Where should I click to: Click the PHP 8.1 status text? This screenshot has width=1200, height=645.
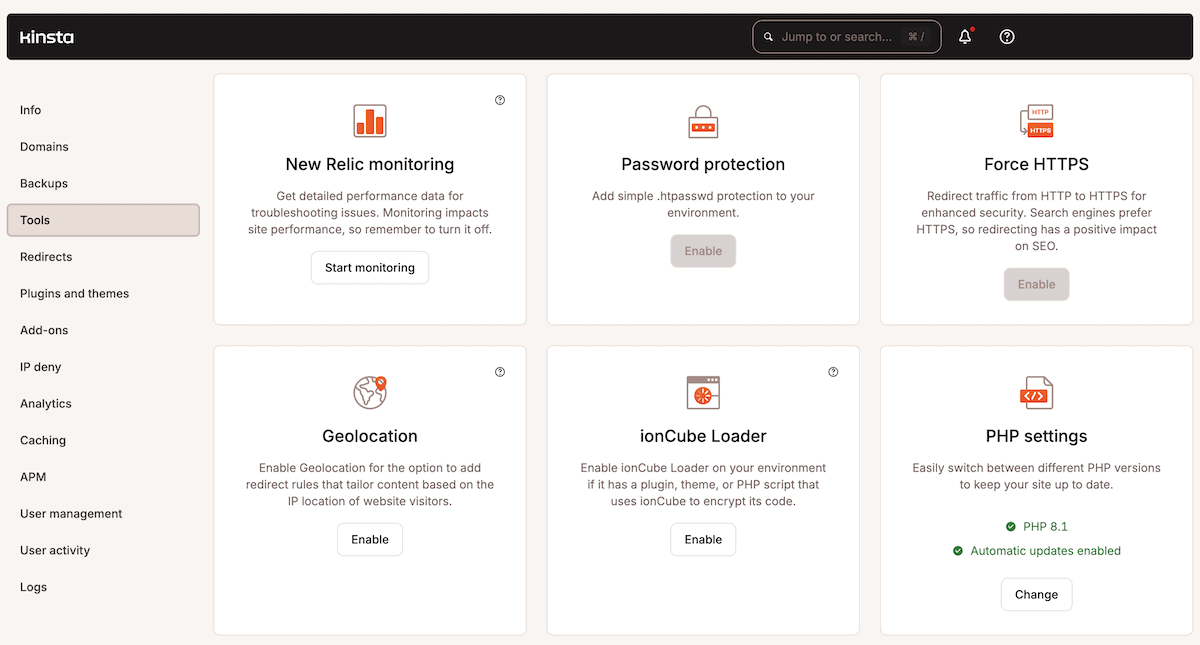coord(1046,526)
